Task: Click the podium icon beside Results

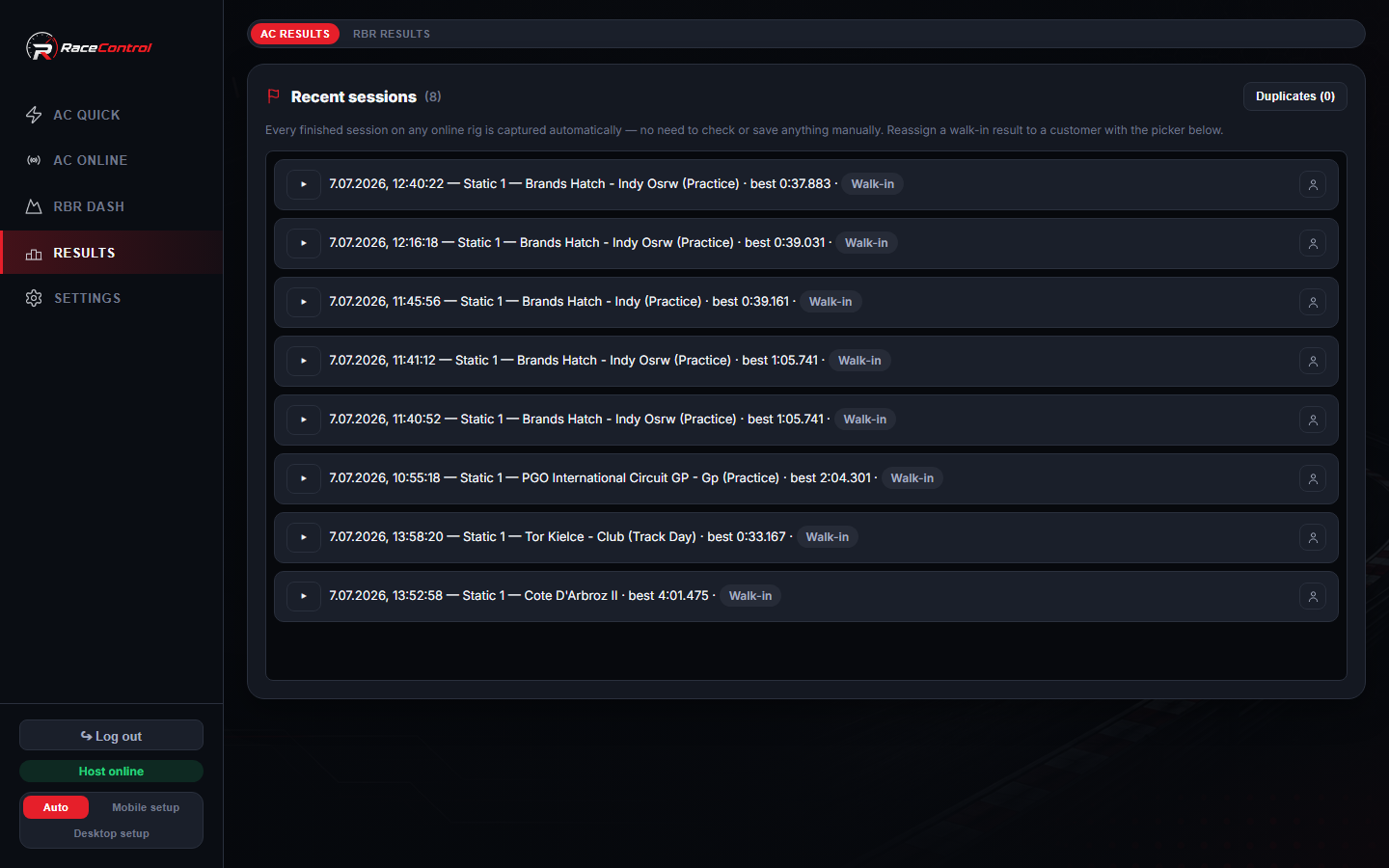Action: point(34,254)
